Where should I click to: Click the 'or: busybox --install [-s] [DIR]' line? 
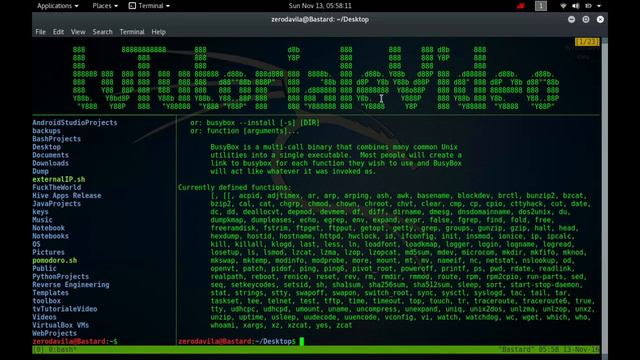point(255,122)
